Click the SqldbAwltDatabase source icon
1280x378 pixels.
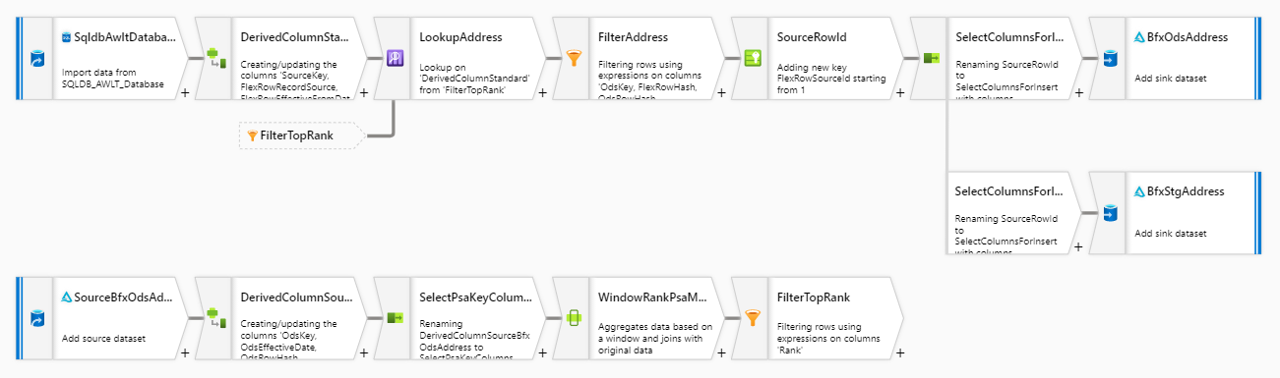point(37,59)
